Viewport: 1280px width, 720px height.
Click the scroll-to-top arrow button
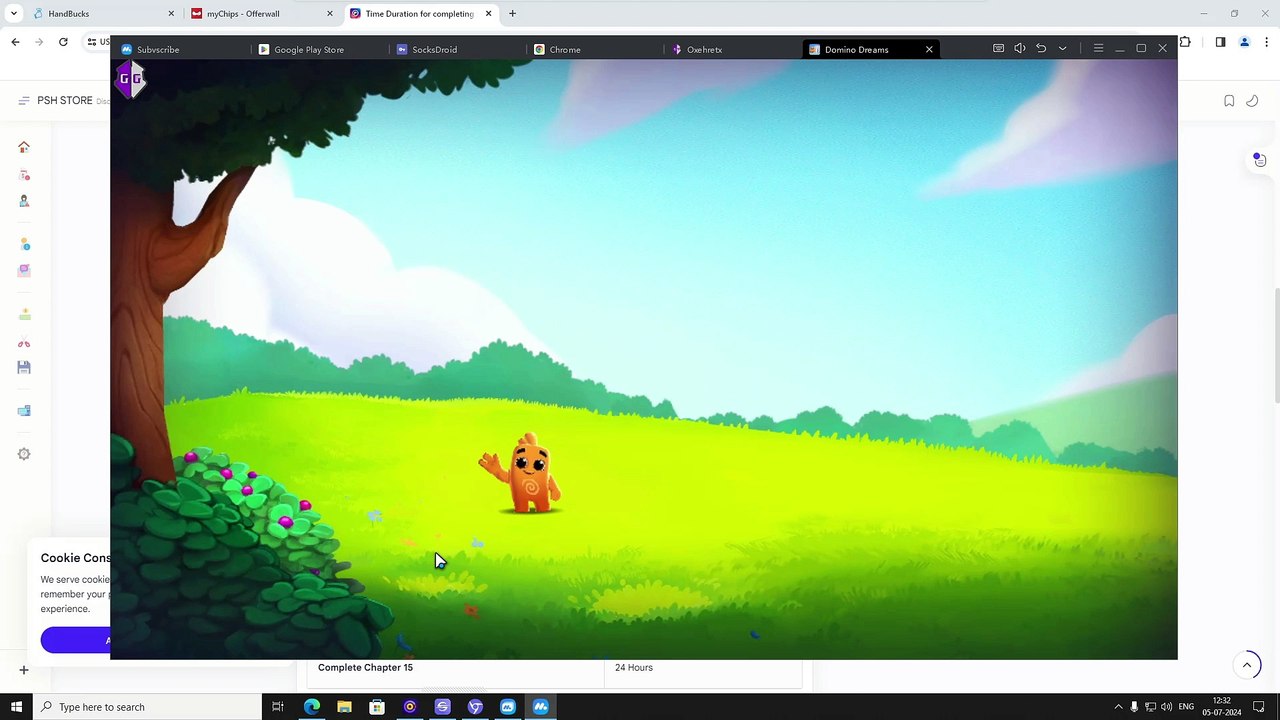tap(1247, 665)
